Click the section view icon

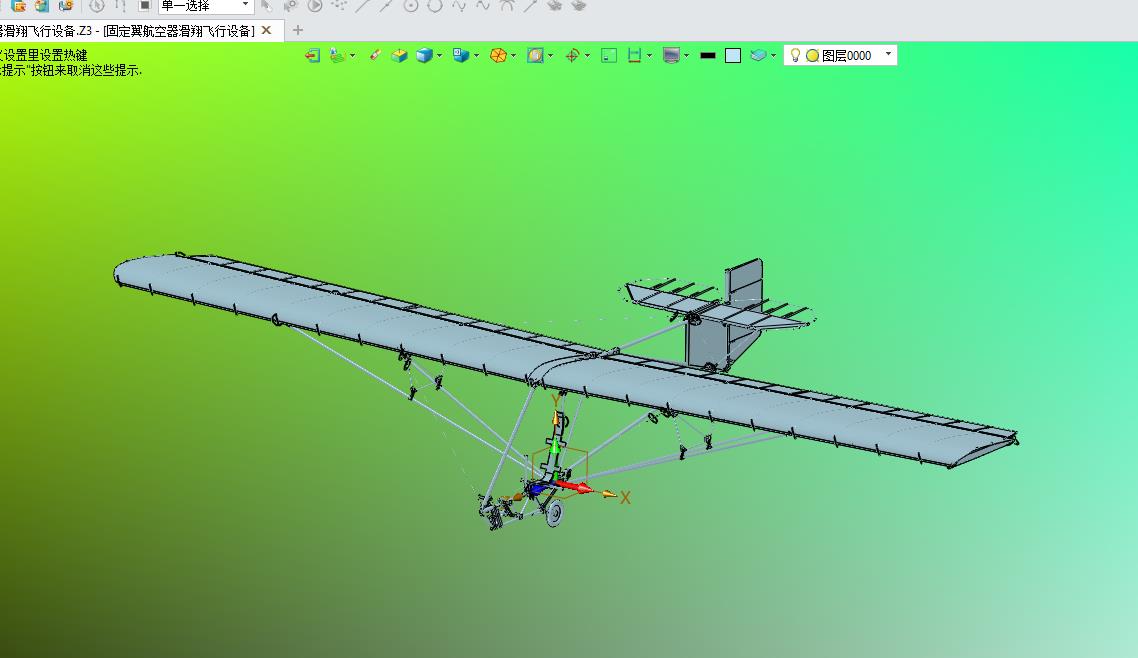(x=535, y=56)
